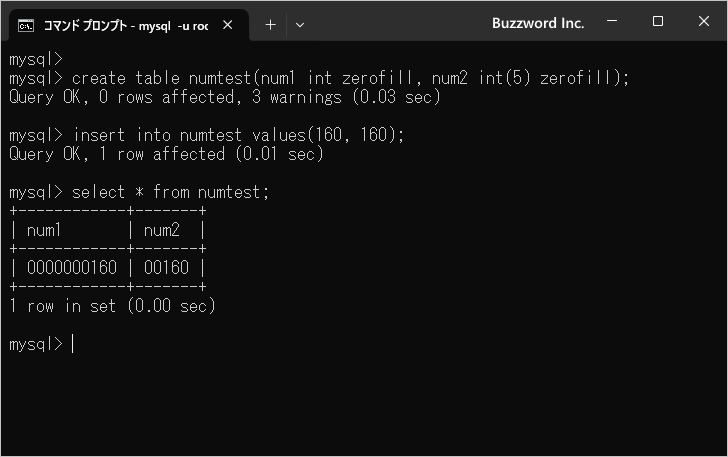Expand the terminal profile dropdown chevron
The width and height of the screenshot is (728, 457).
(300, 25)
